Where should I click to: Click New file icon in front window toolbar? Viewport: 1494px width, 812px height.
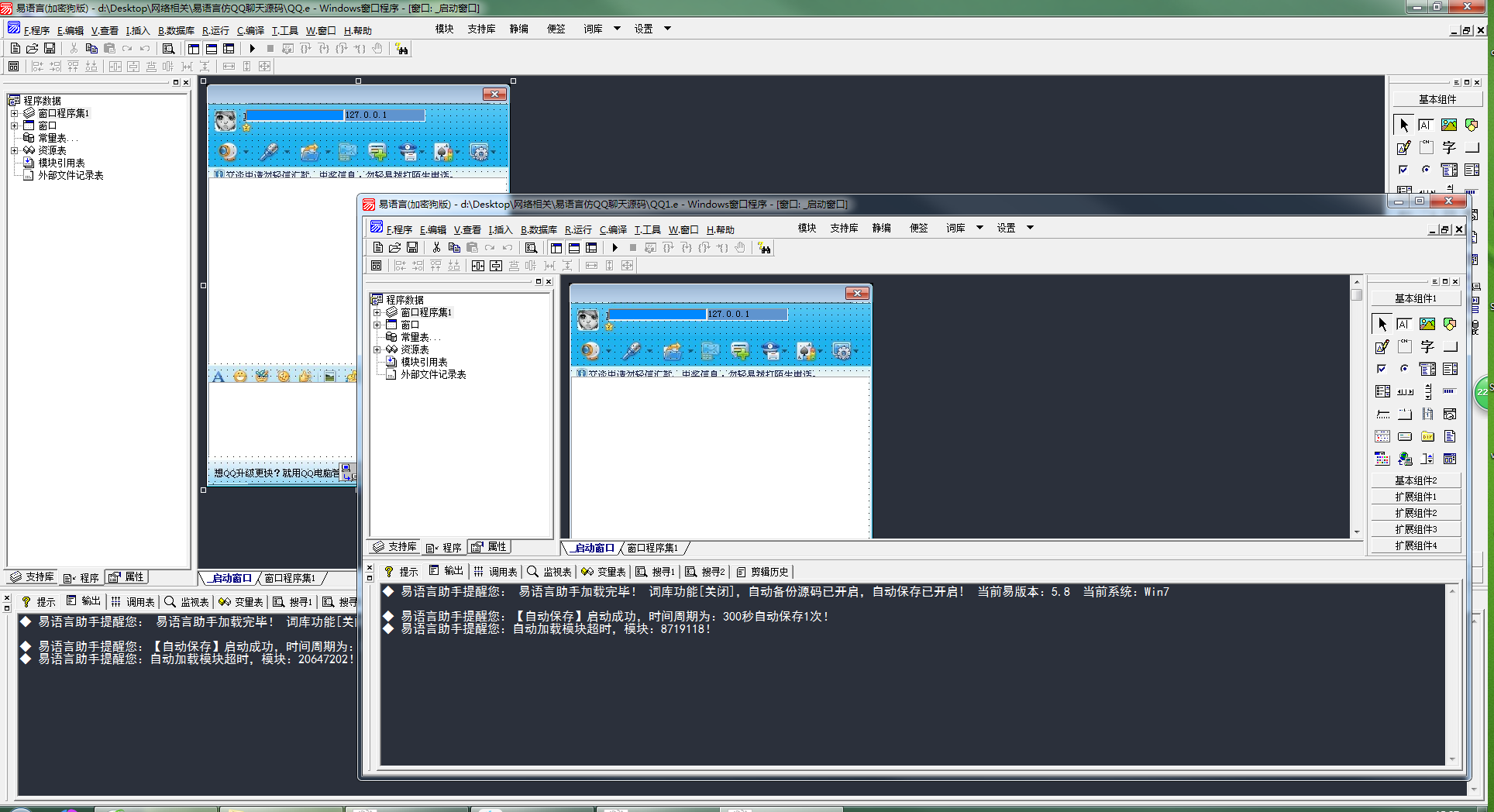pyautogui.click(x=377, y=248)
